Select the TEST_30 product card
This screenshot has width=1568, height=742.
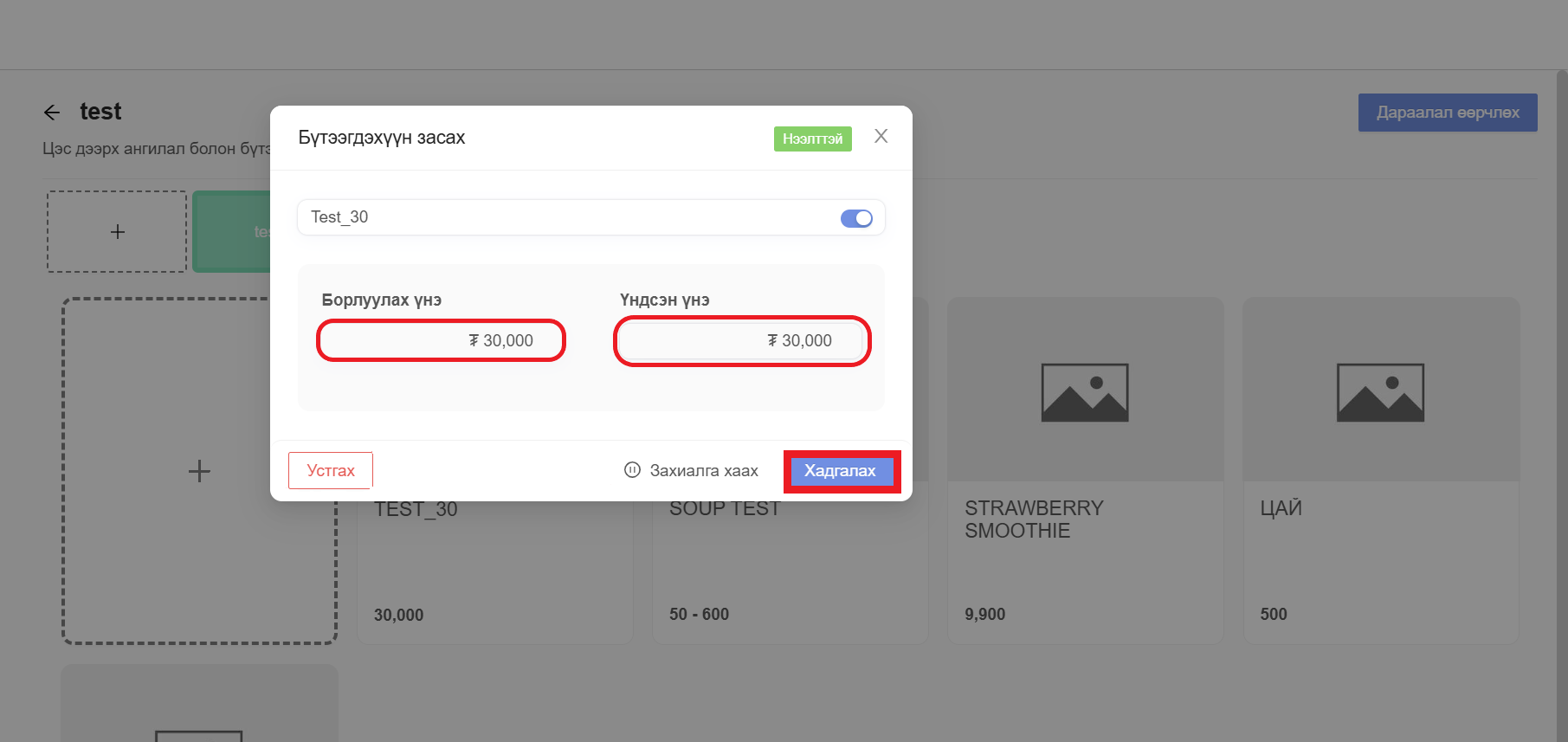tap(494, 571)
